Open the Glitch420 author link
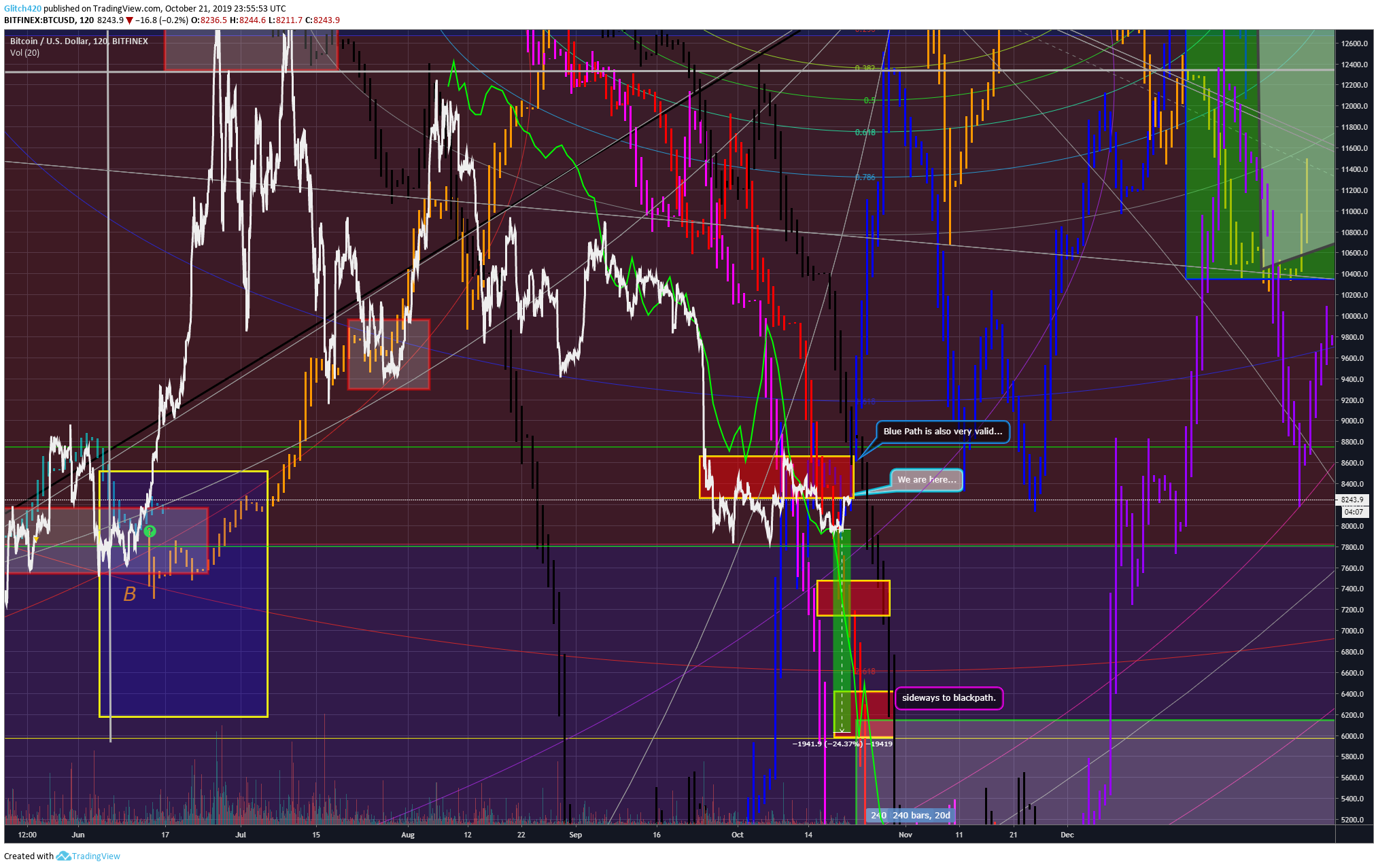This screenshot has width=1378, height=868. pyautogui.click(x=22, y=9)
